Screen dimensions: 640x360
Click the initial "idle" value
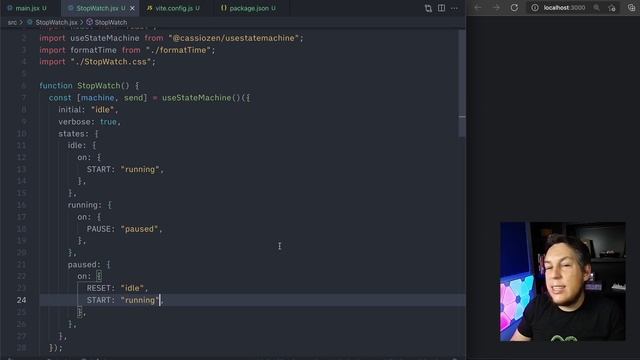[x=102, y=109]
